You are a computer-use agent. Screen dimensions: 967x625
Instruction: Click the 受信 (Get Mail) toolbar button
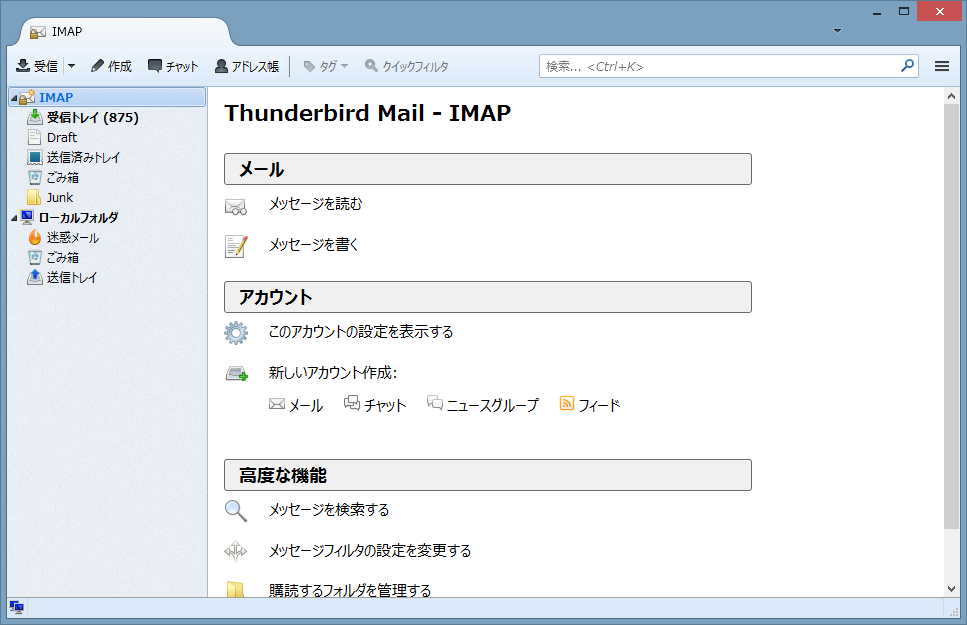click(37, 66)
